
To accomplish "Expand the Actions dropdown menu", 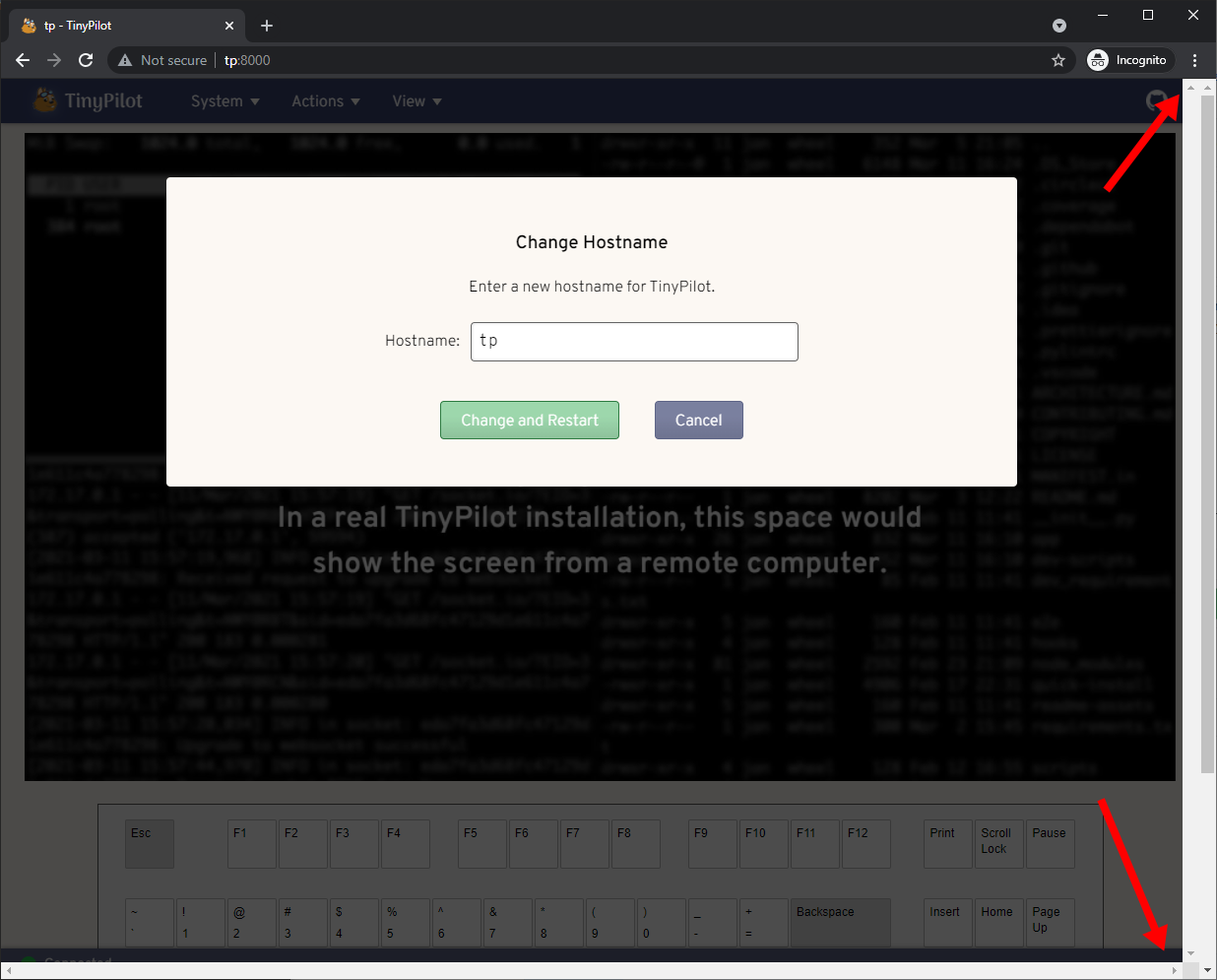I will [x=326, y=101].
